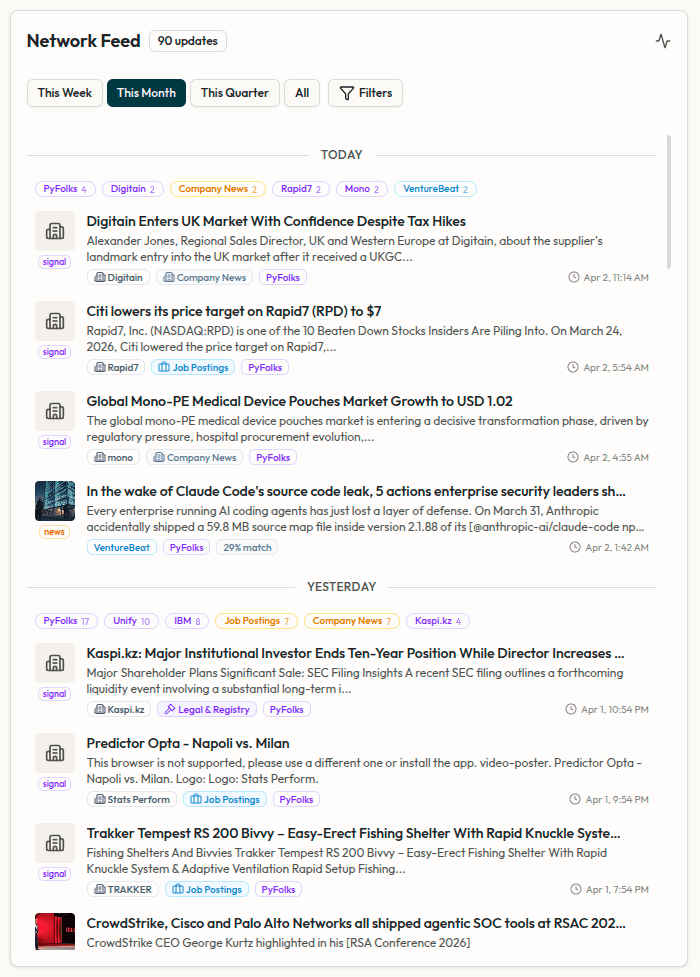Viewport: 700px width, 977px height.
Task: Click Job Postings tag under Predictor Opta
Action: click(x=225, y=799)
